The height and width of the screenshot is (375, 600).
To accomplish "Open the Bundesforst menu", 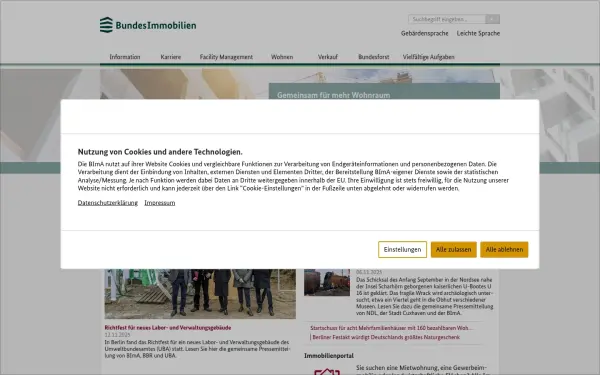I will (373, 57).
